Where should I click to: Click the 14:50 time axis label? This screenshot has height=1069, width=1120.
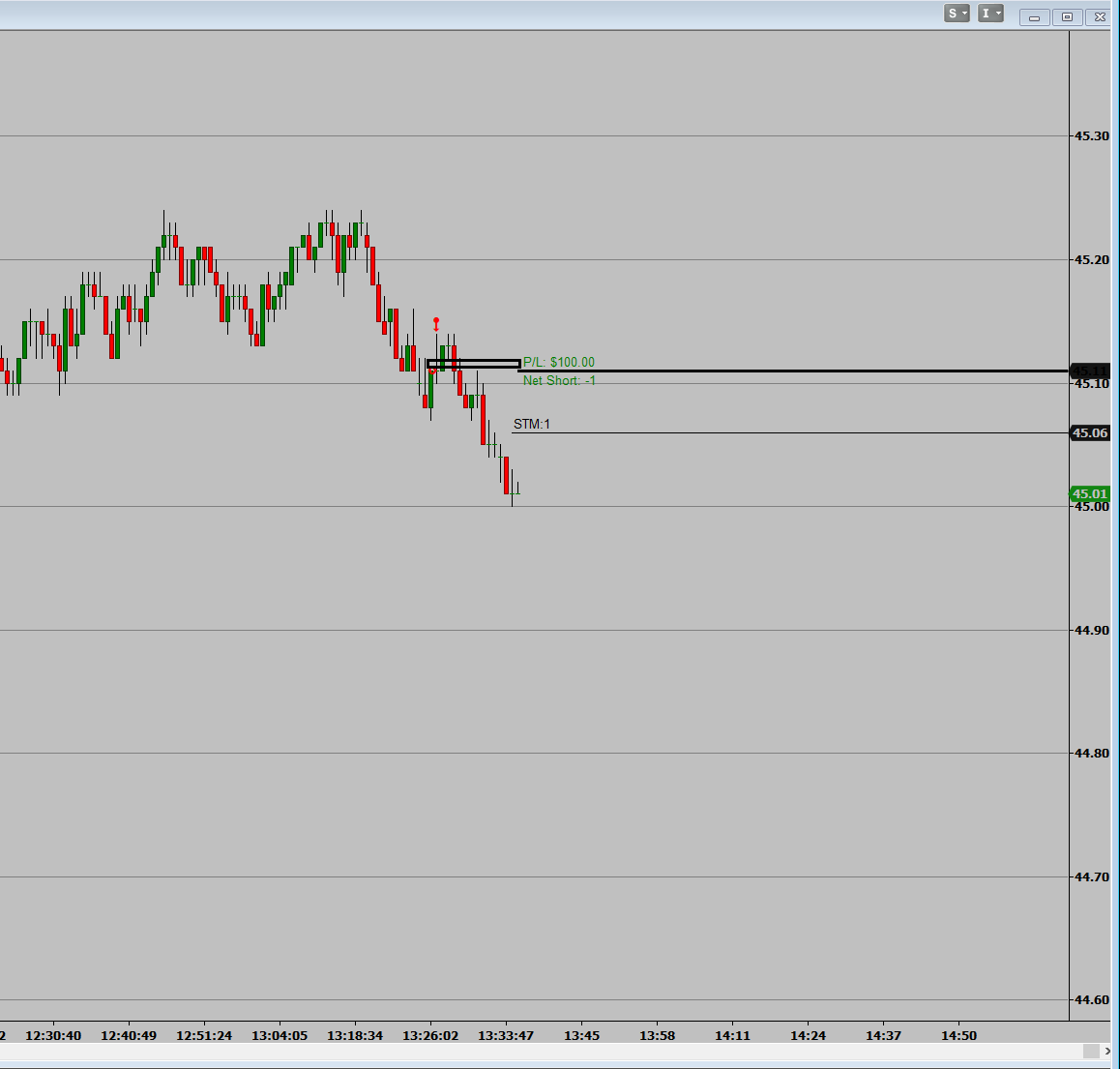pos(958,1035)
